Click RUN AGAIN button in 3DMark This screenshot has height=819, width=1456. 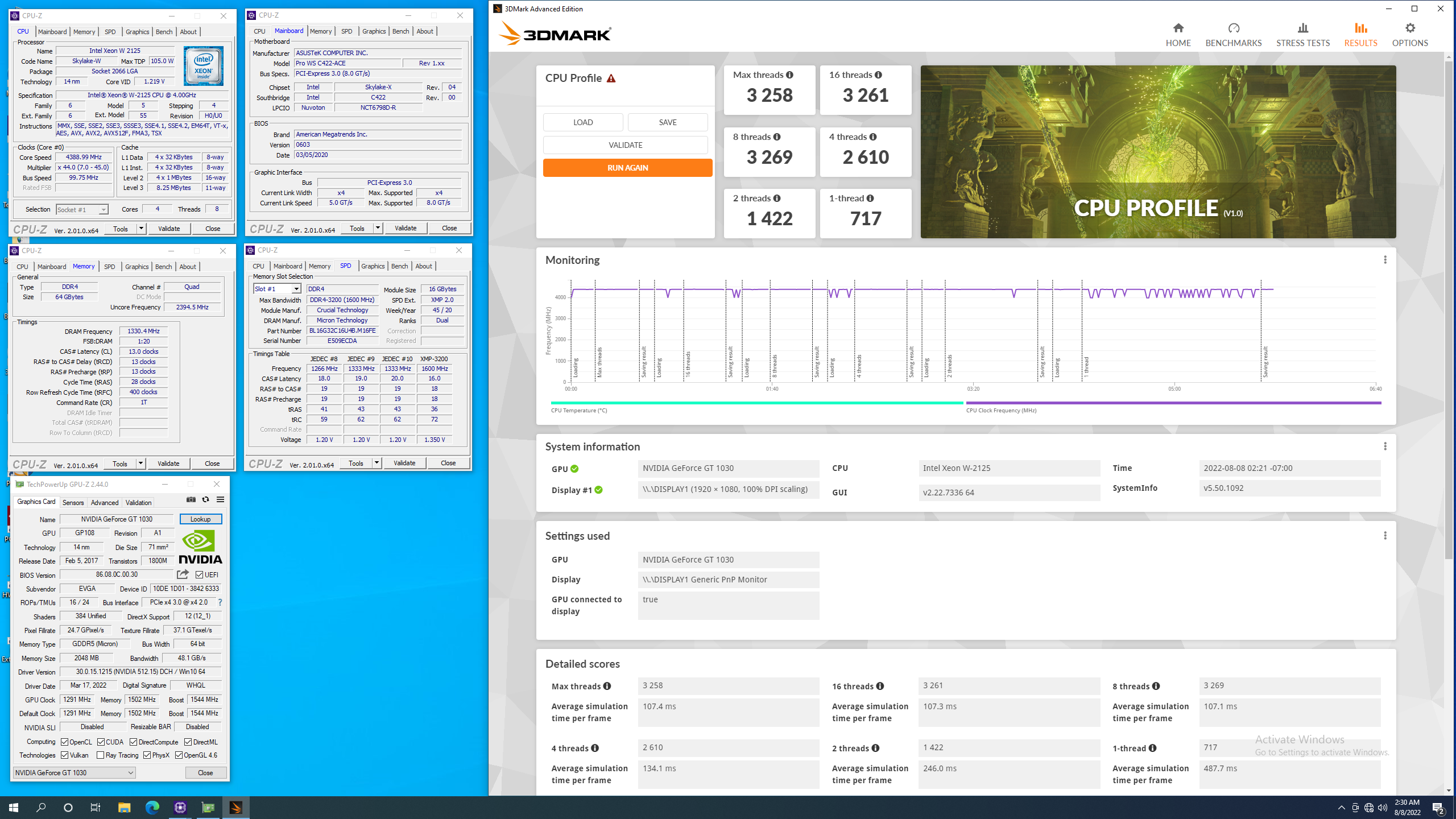[627, 168]
